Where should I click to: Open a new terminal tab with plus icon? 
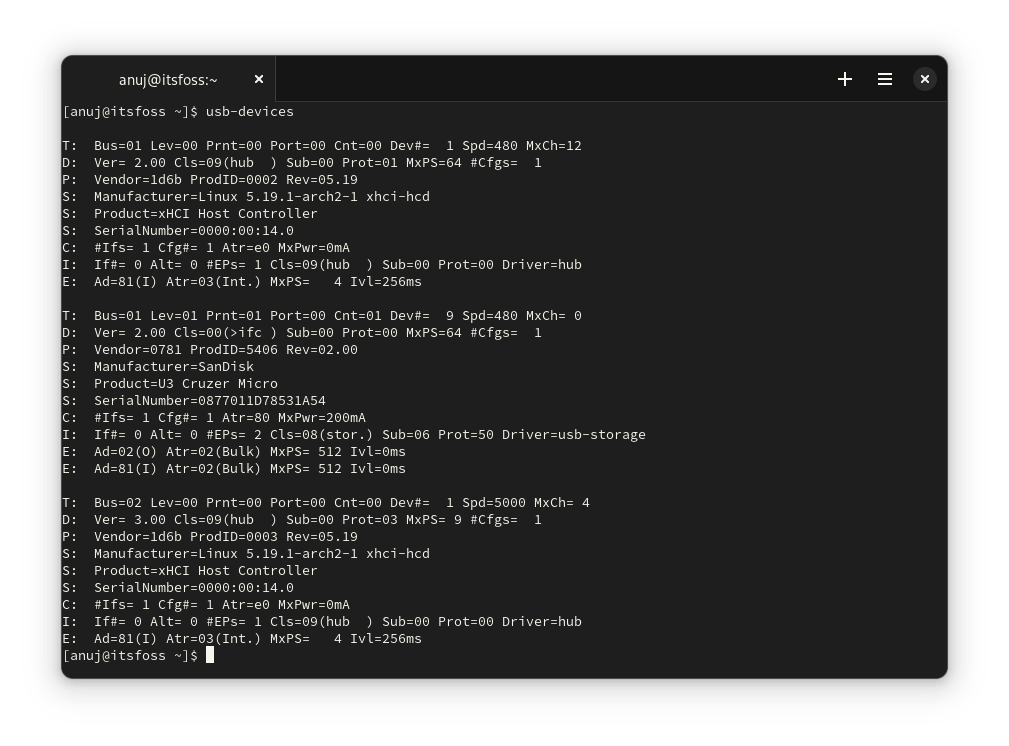pos(845,79)
